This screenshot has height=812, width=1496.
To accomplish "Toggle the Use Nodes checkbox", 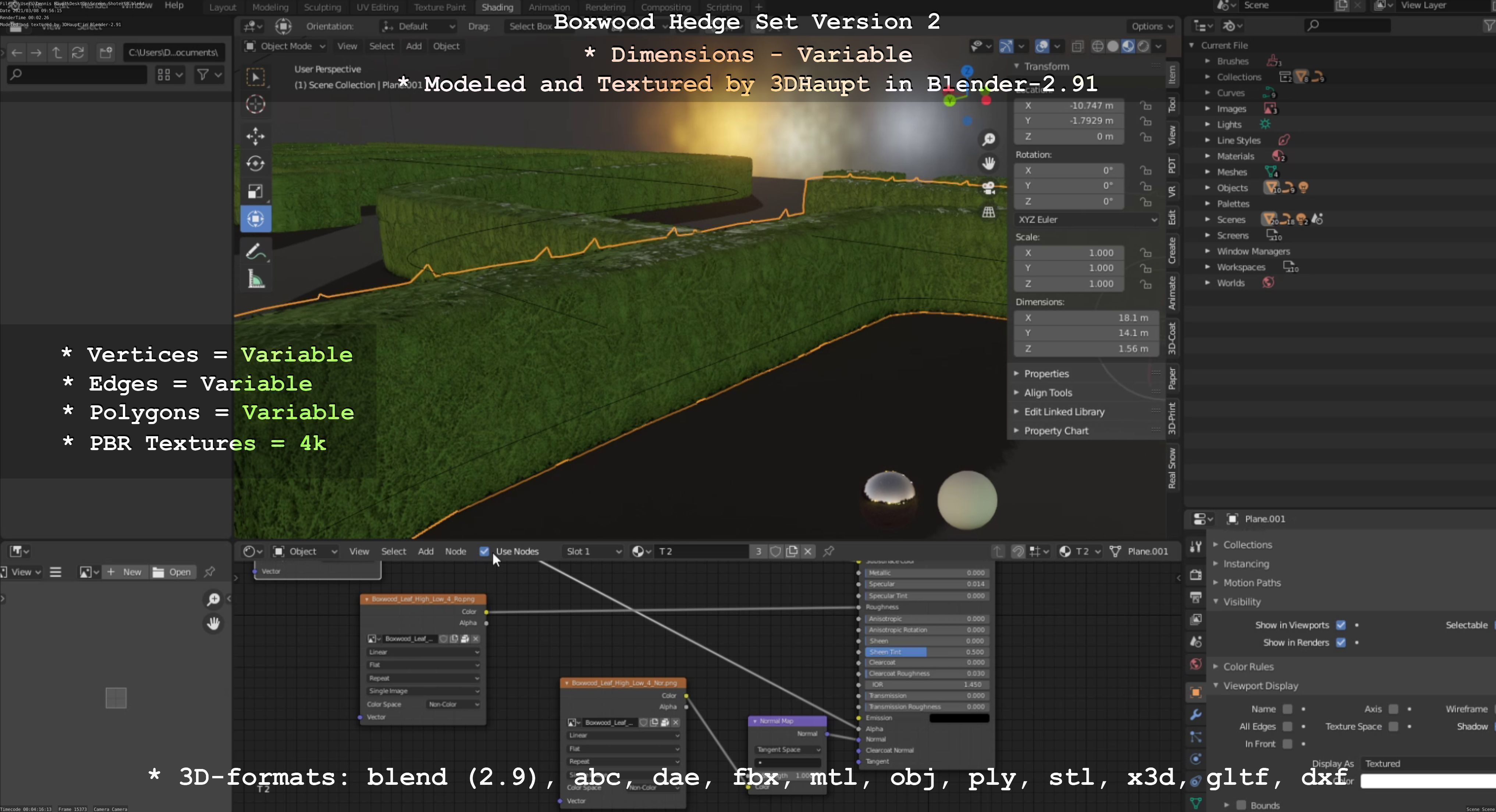I will click(x=484, y=551).
